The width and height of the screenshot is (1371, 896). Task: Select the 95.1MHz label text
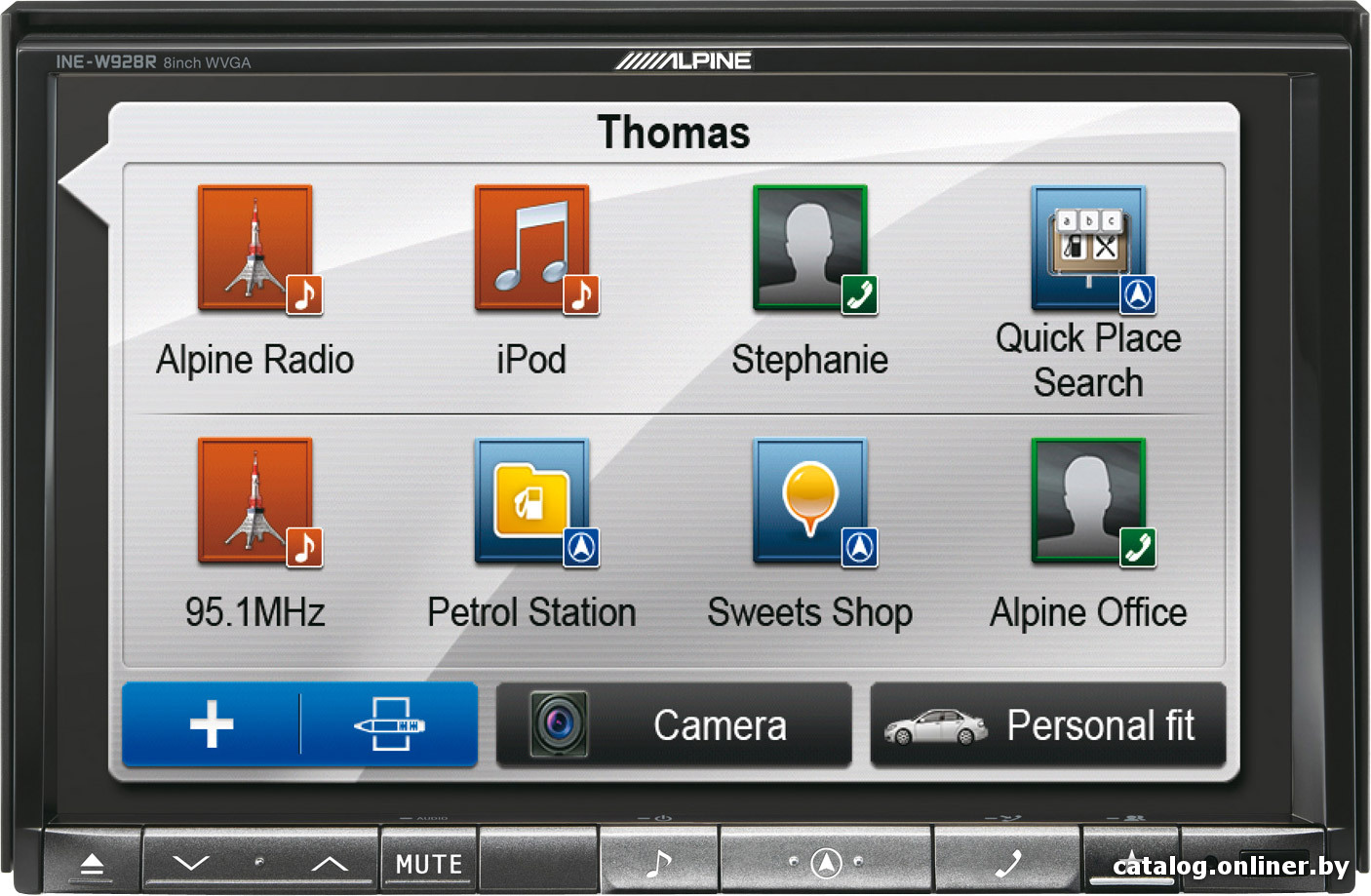(x=255, y=612)
